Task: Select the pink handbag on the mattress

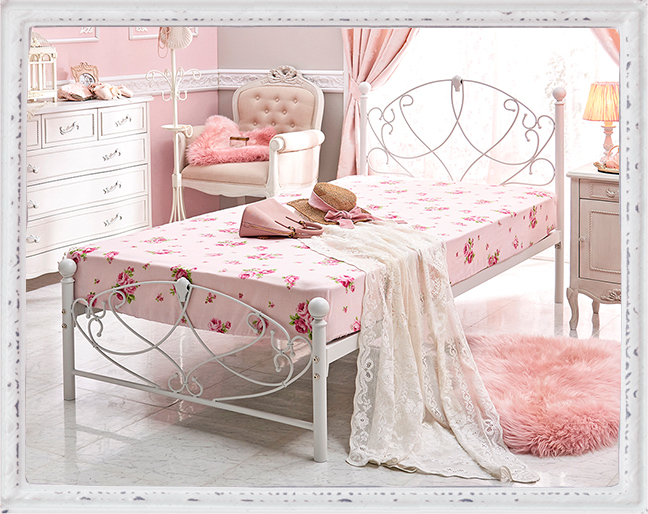Action: [x=272, y=218]
